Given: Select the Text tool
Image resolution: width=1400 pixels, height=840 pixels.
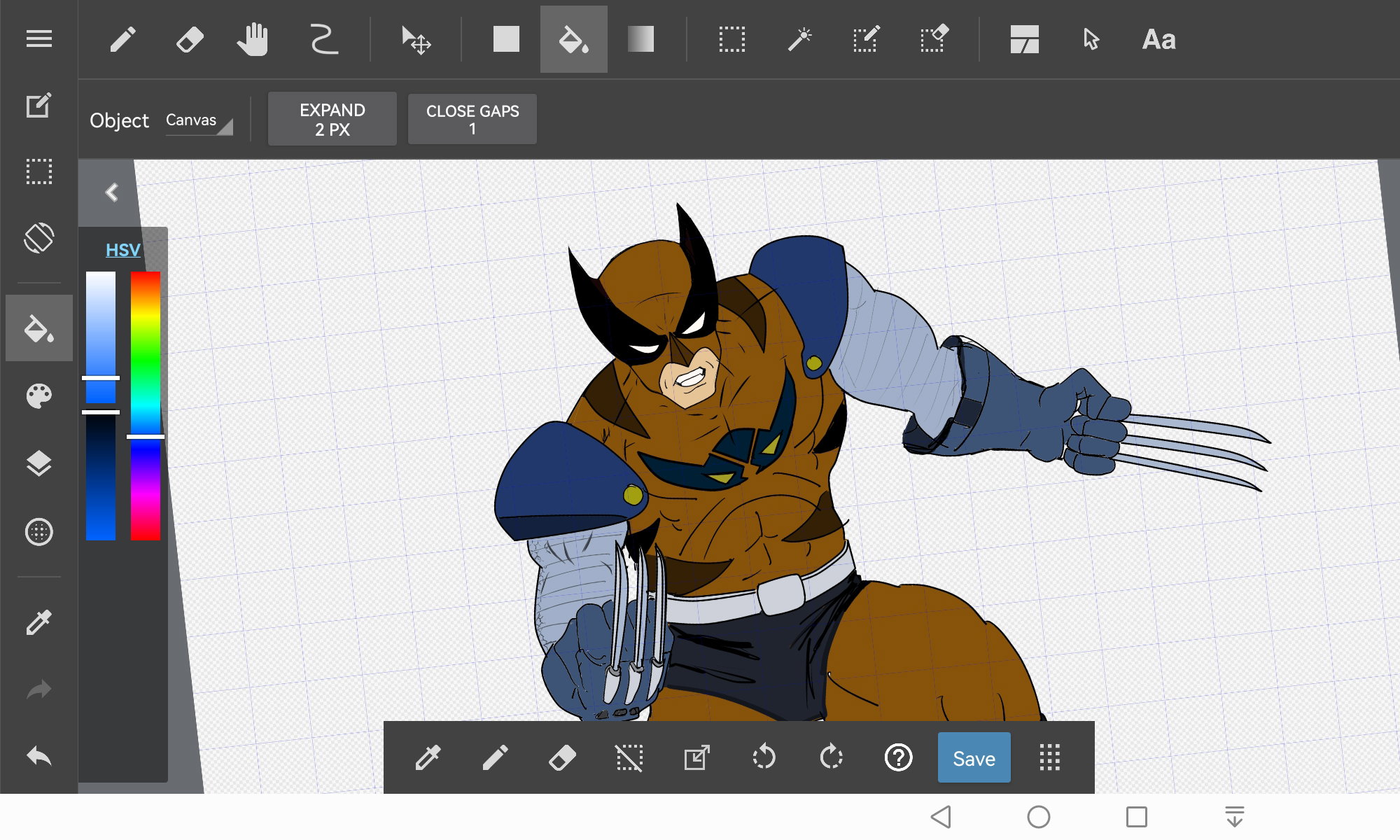Looking at the screenshot, I should [x=1158, y=39].
